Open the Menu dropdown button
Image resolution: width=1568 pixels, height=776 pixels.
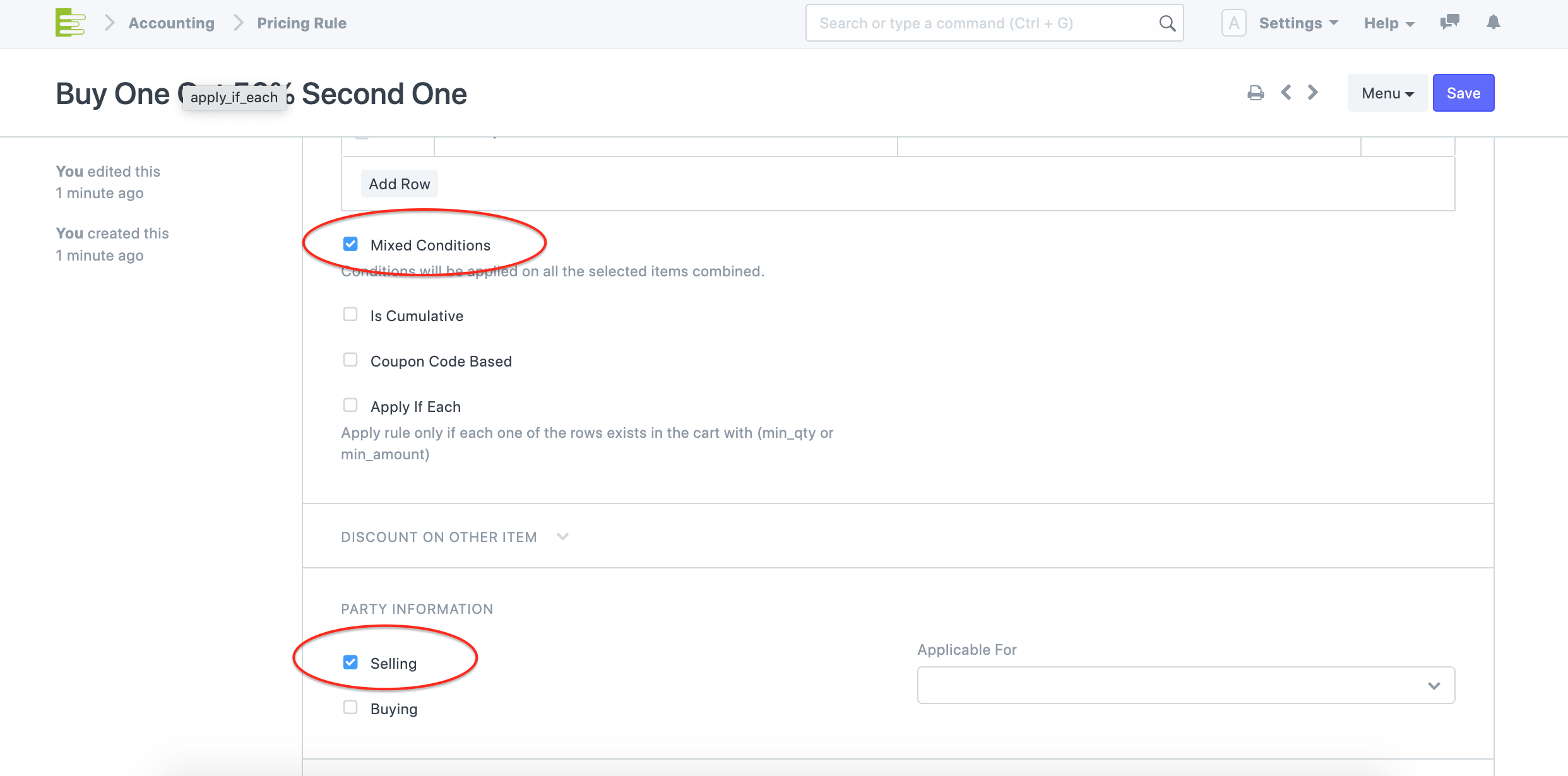pyautogui.click(x=1387, y=93)
